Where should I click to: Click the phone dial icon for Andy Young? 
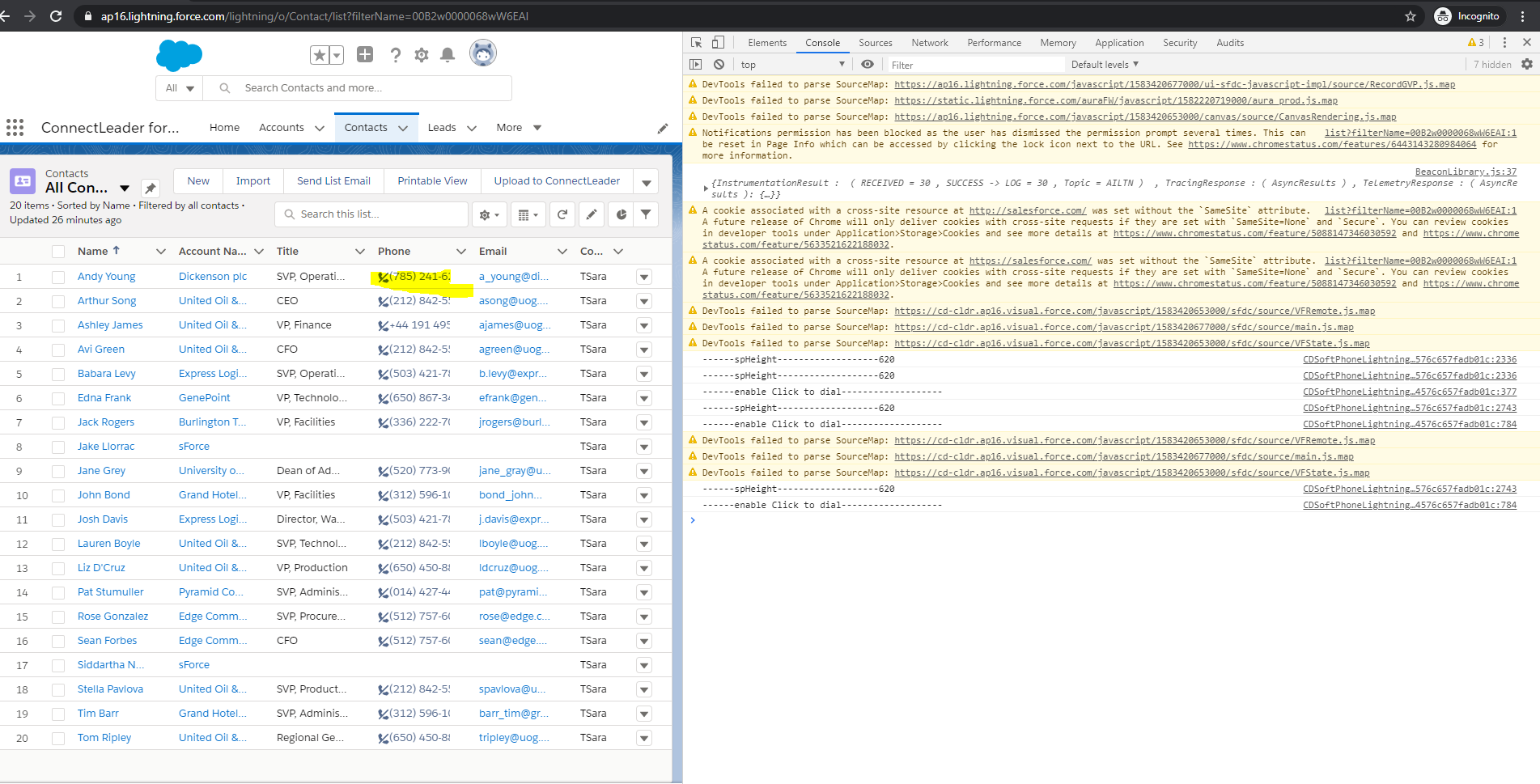coord(383,278)
